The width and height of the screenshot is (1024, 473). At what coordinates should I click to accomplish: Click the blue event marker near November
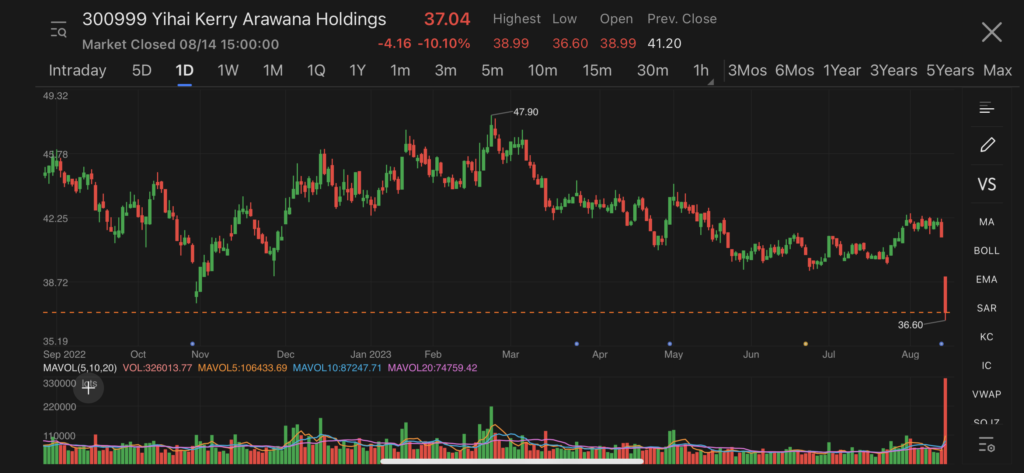click(x=192, y=344)
